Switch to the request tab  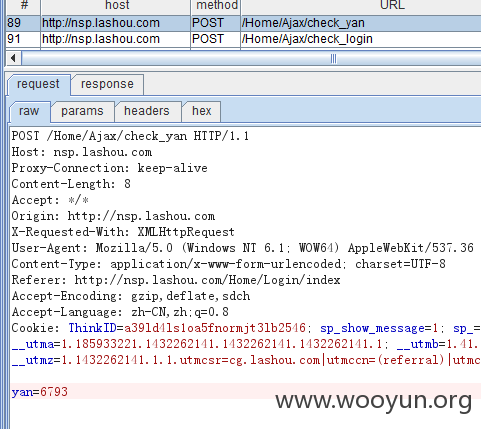[x=38, y=84]
